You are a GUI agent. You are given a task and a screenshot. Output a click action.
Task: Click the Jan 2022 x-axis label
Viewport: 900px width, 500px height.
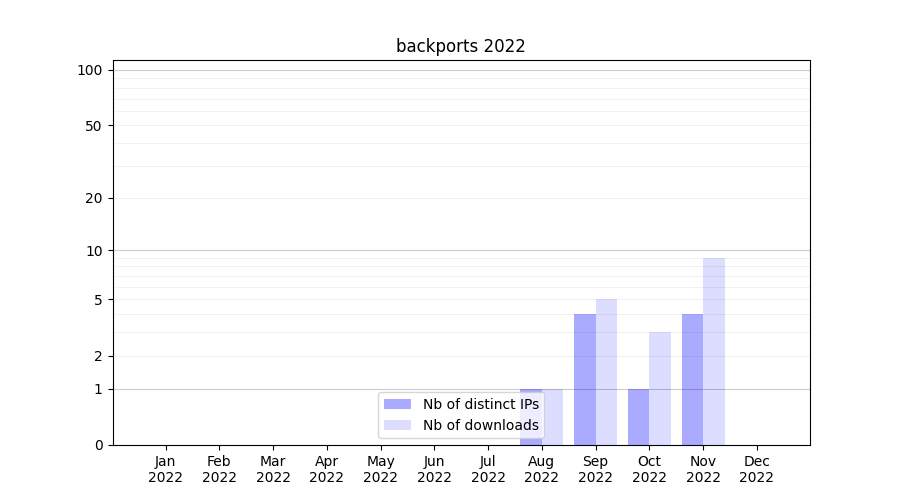pos(165,469)
